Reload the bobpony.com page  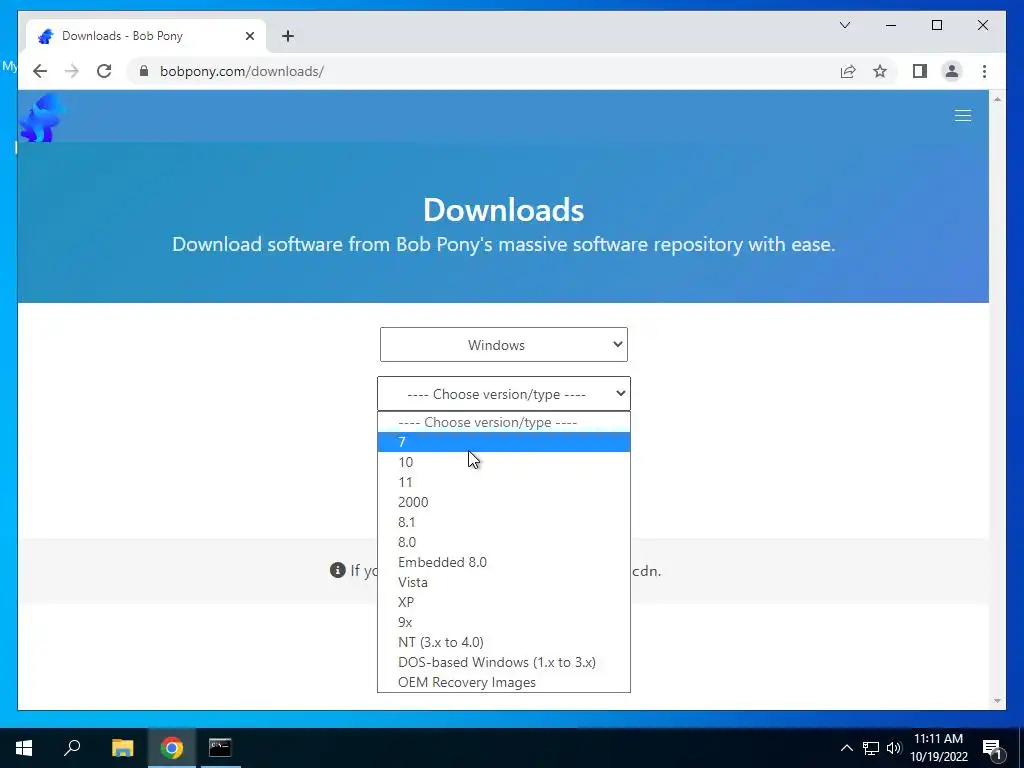[104, 71]
